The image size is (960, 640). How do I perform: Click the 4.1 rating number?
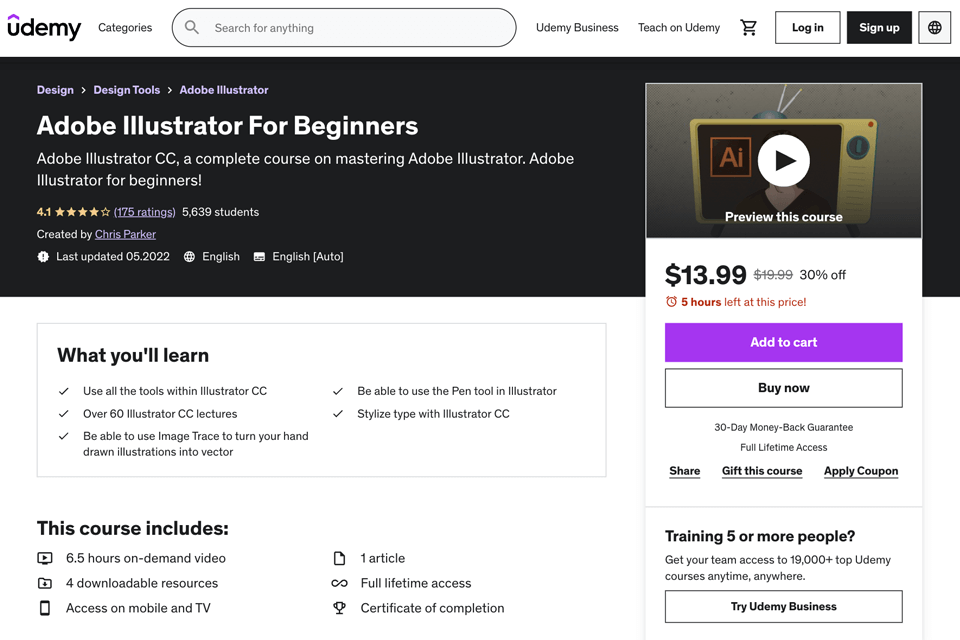click(x=43, y=212)
